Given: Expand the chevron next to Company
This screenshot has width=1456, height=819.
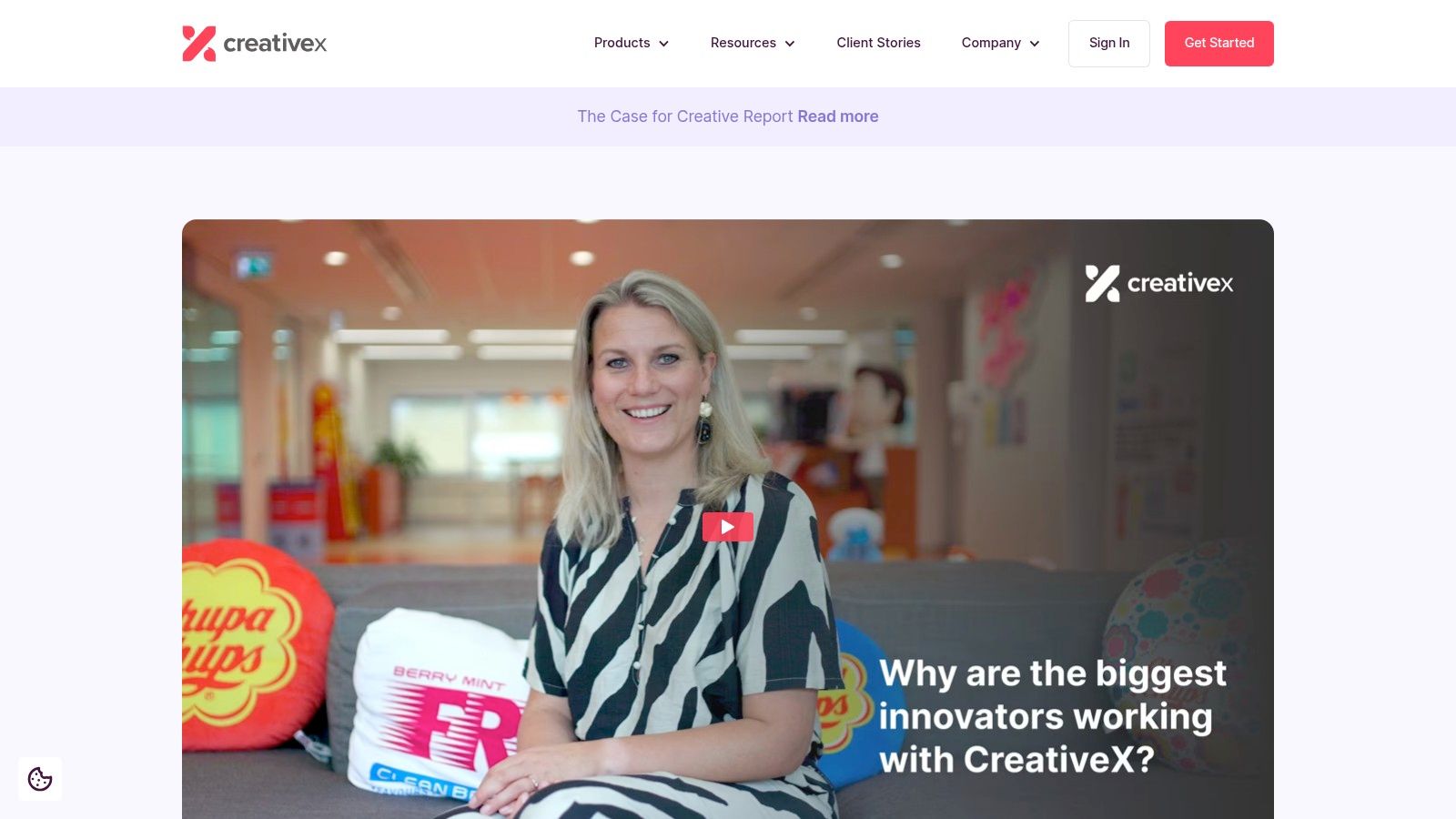Looking at the screenshot, I should point(1035,44).
